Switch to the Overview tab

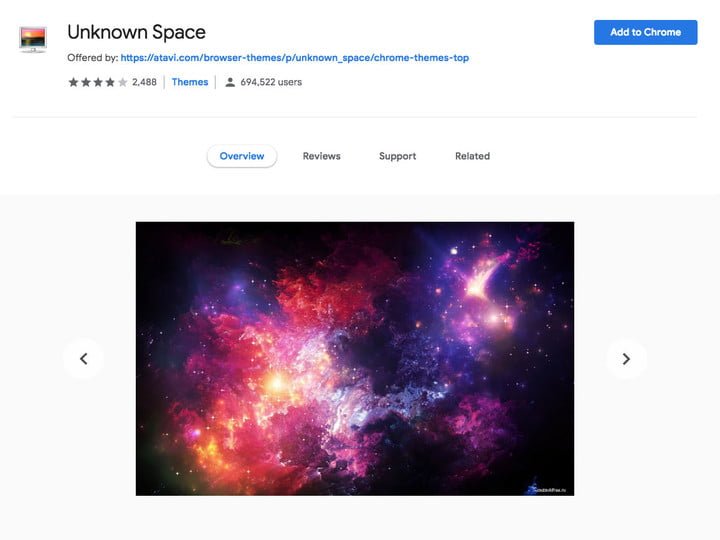(x=242, y=156)
